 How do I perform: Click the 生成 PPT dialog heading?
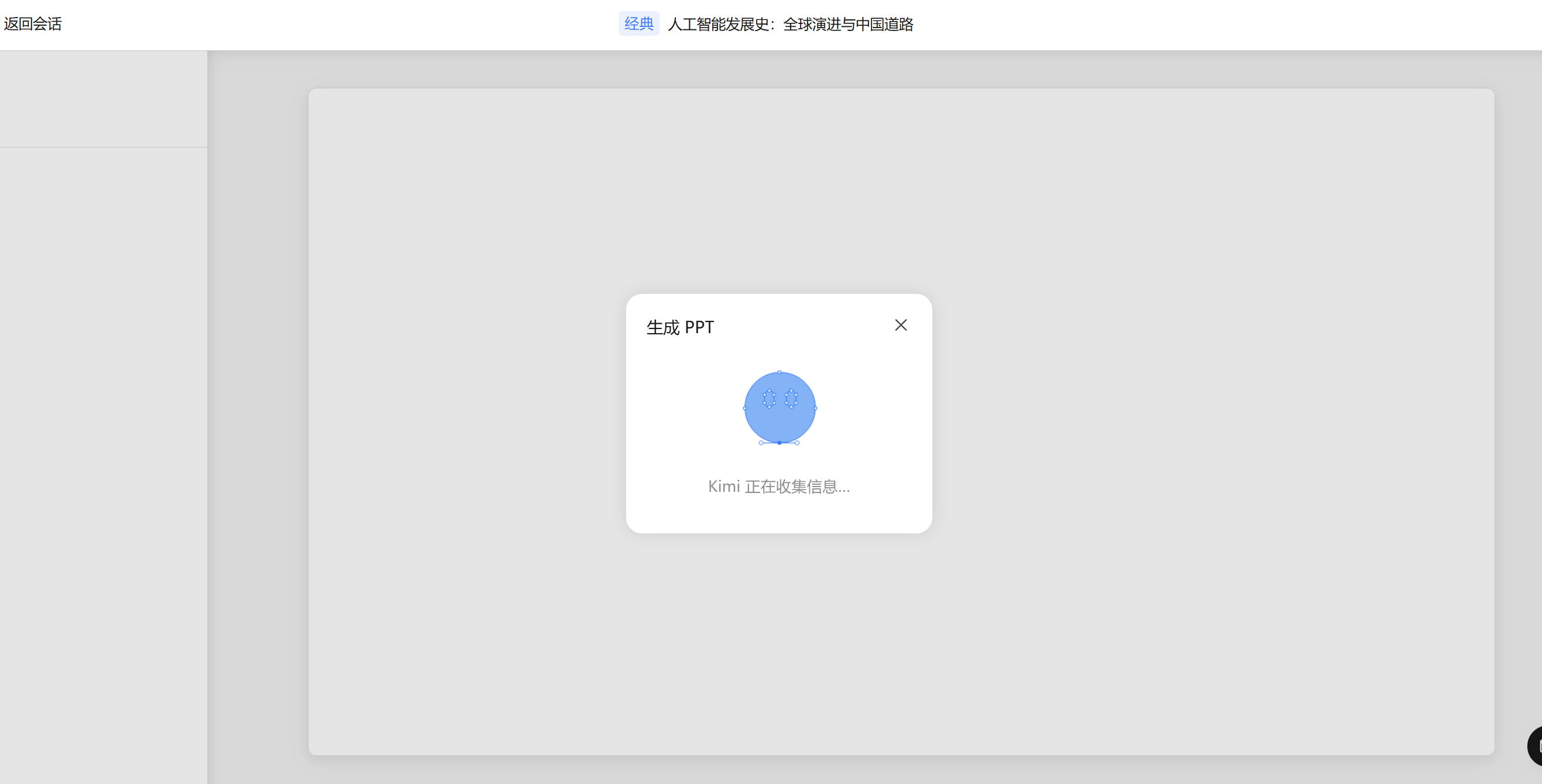click(x=680, y=327)
